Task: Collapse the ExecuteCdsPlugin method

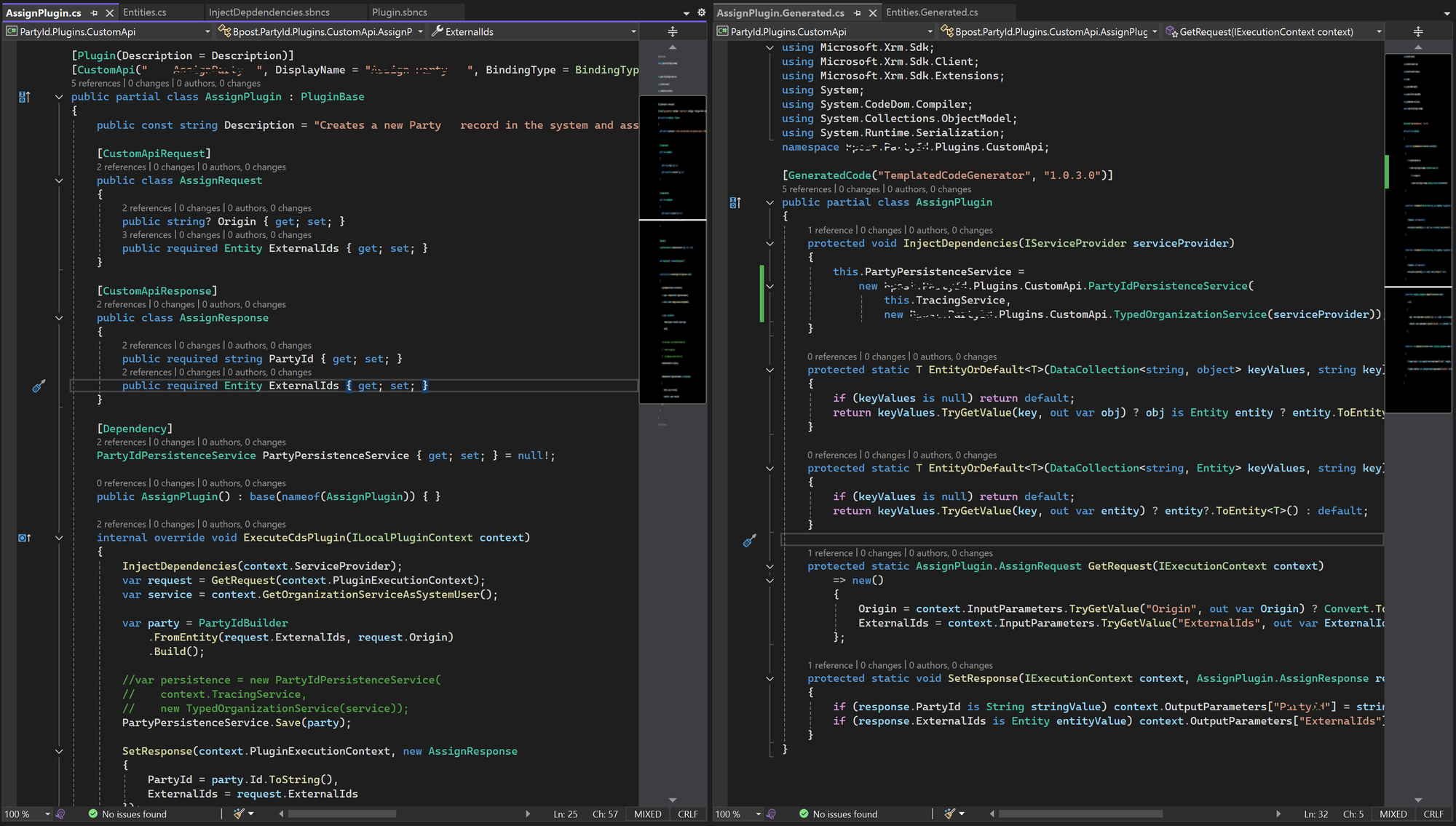Action: pyautogui.click(x=59, y=538)
